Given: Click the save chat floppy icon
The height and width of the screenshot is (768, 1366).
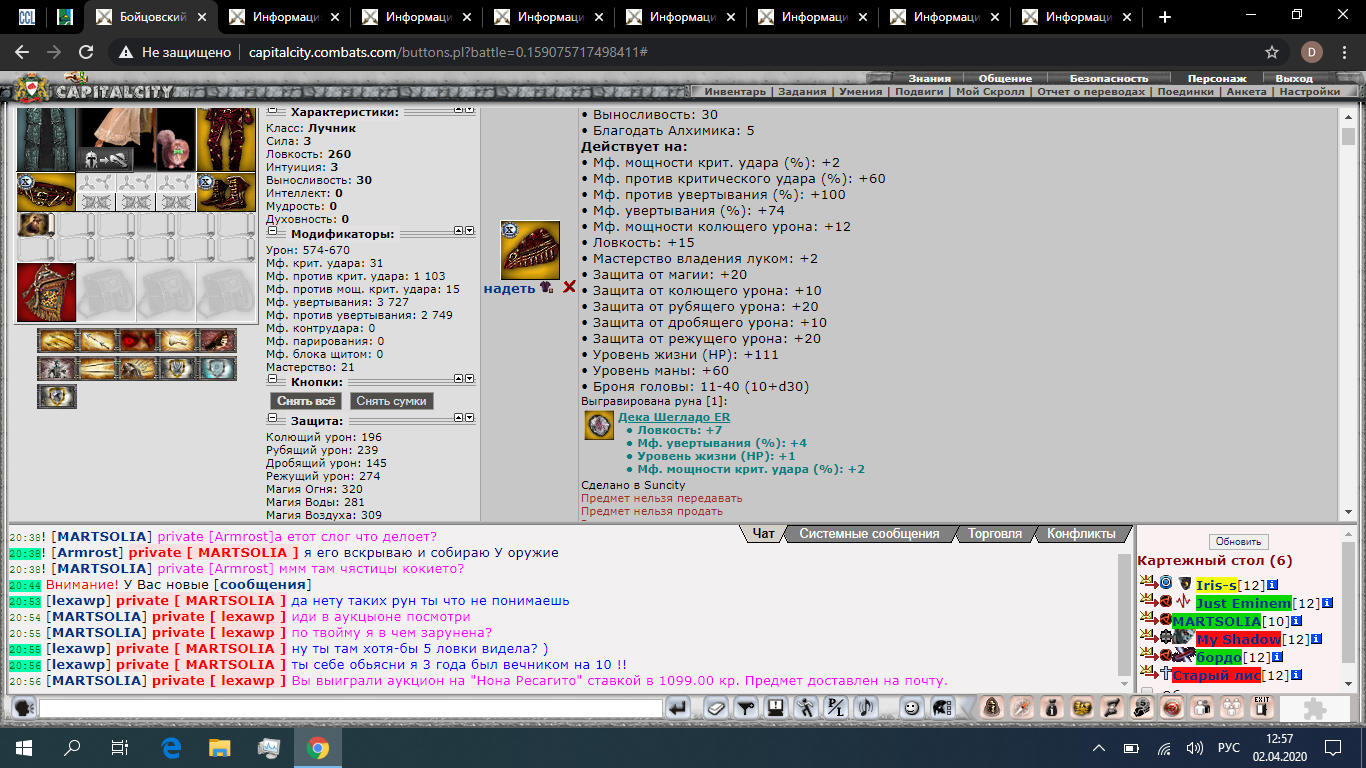Looking at the screenshot, I should point(775,707).
